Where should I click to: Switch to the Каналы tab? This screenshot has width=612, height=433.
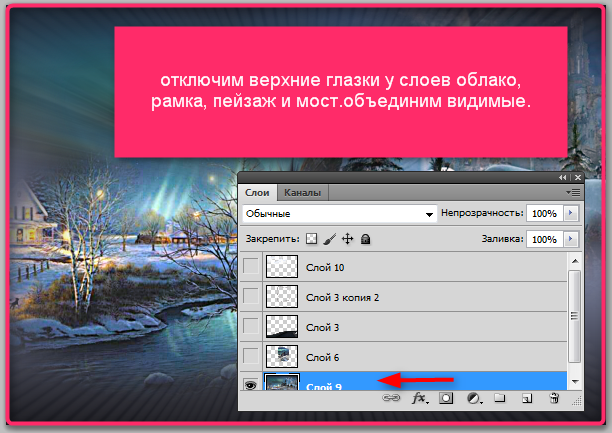[x=302, y=192]
